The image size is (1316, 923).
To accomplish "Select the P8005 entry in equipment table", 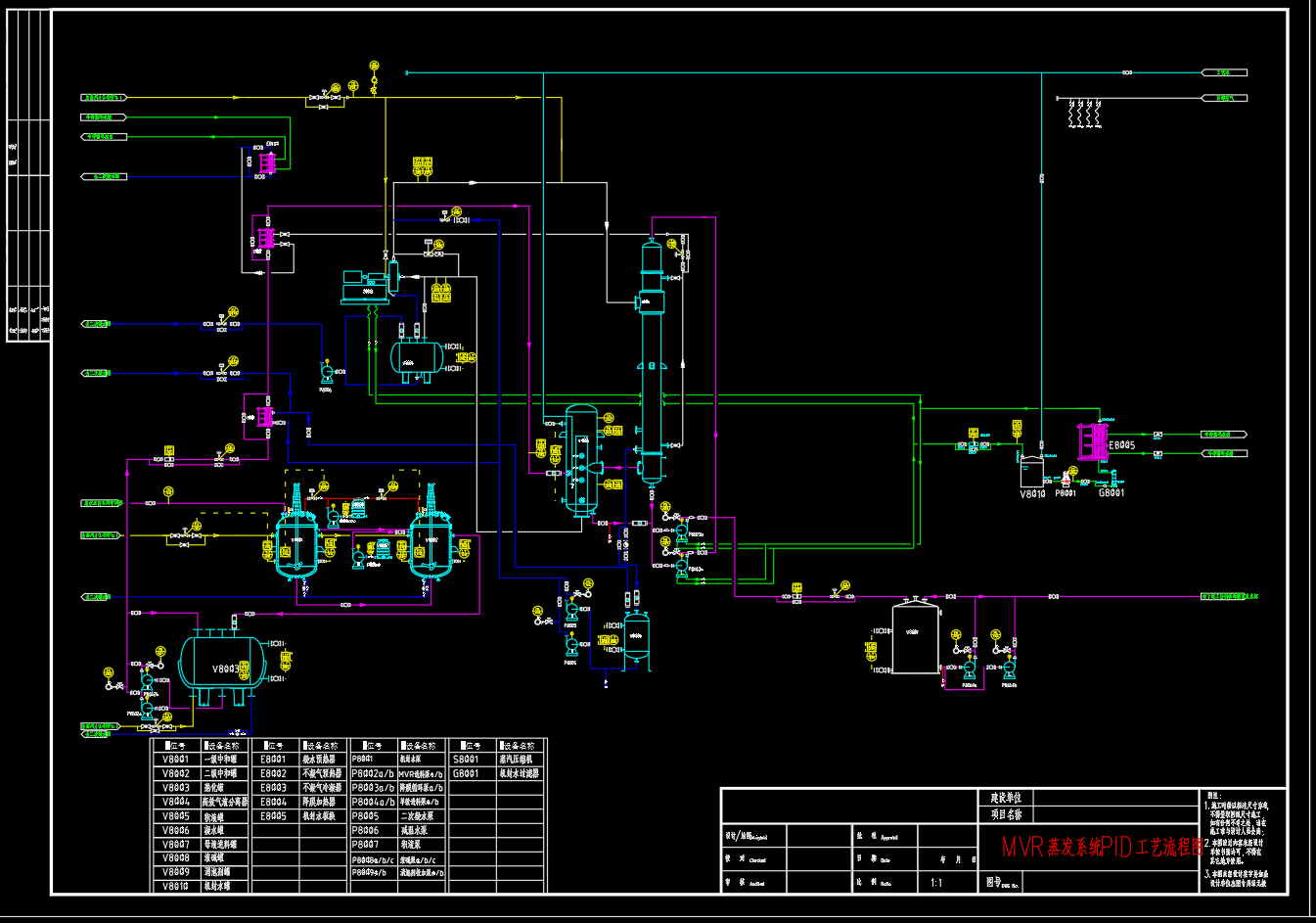I will pyautogui.click(x=365, y=816).
